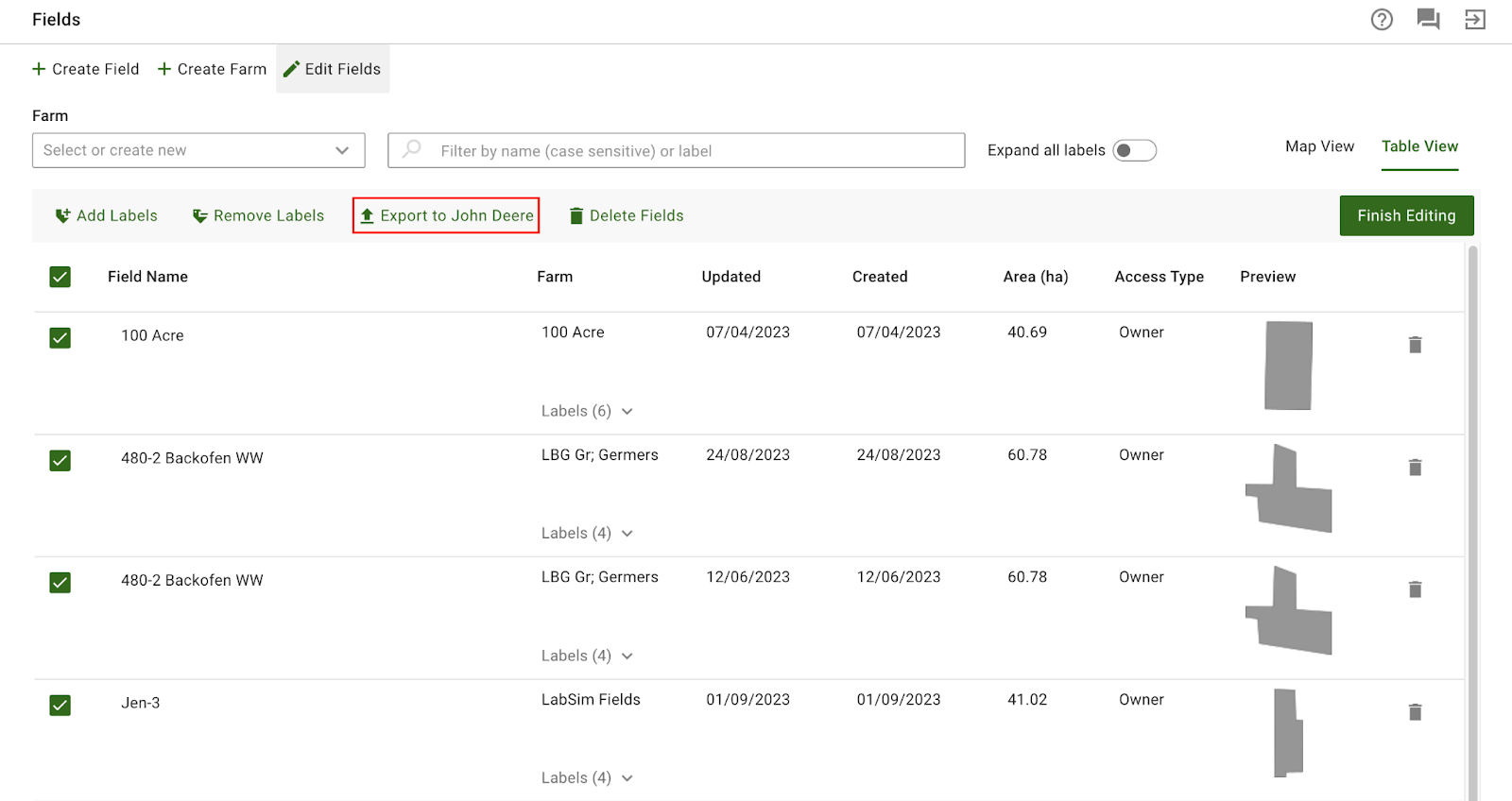Click Export to John Deere
The image size is (1512, 801).
446,216
